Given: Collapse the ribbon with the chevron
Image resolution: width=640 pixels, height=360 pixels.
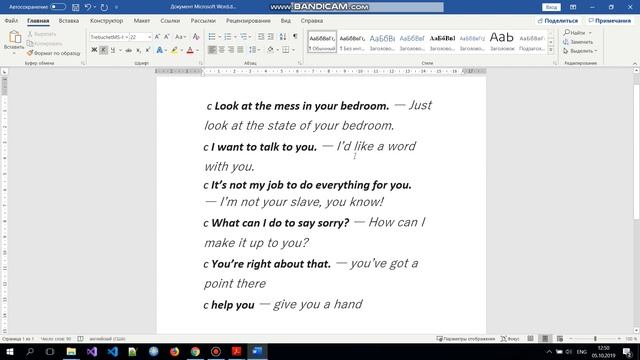Looking at the screenshot, I should [635, 64].
